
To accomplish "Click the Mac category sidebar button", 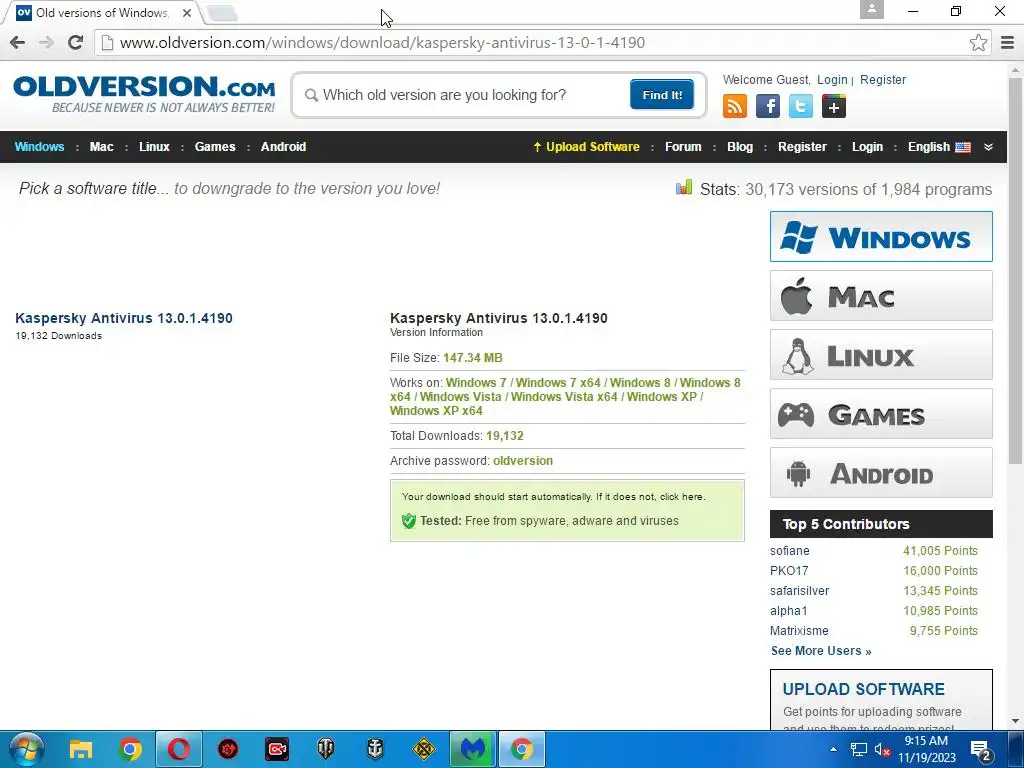I will (x=881, y=296).
